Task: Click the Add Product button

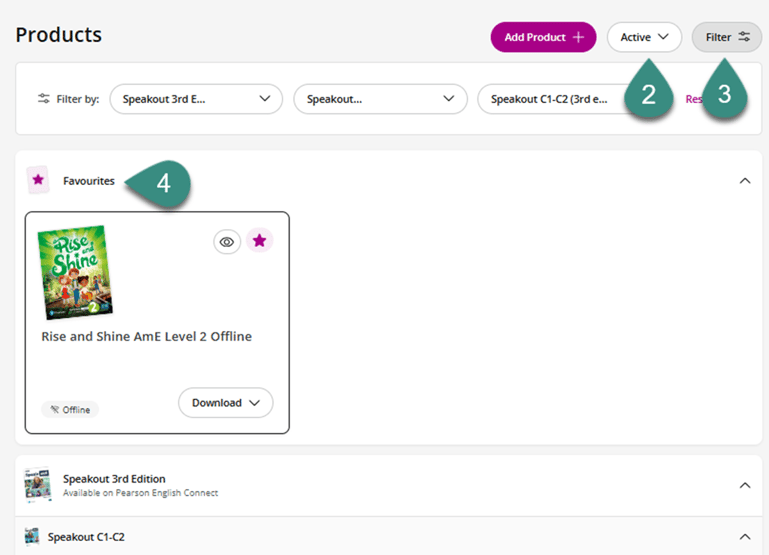Action: pos(542,37)
